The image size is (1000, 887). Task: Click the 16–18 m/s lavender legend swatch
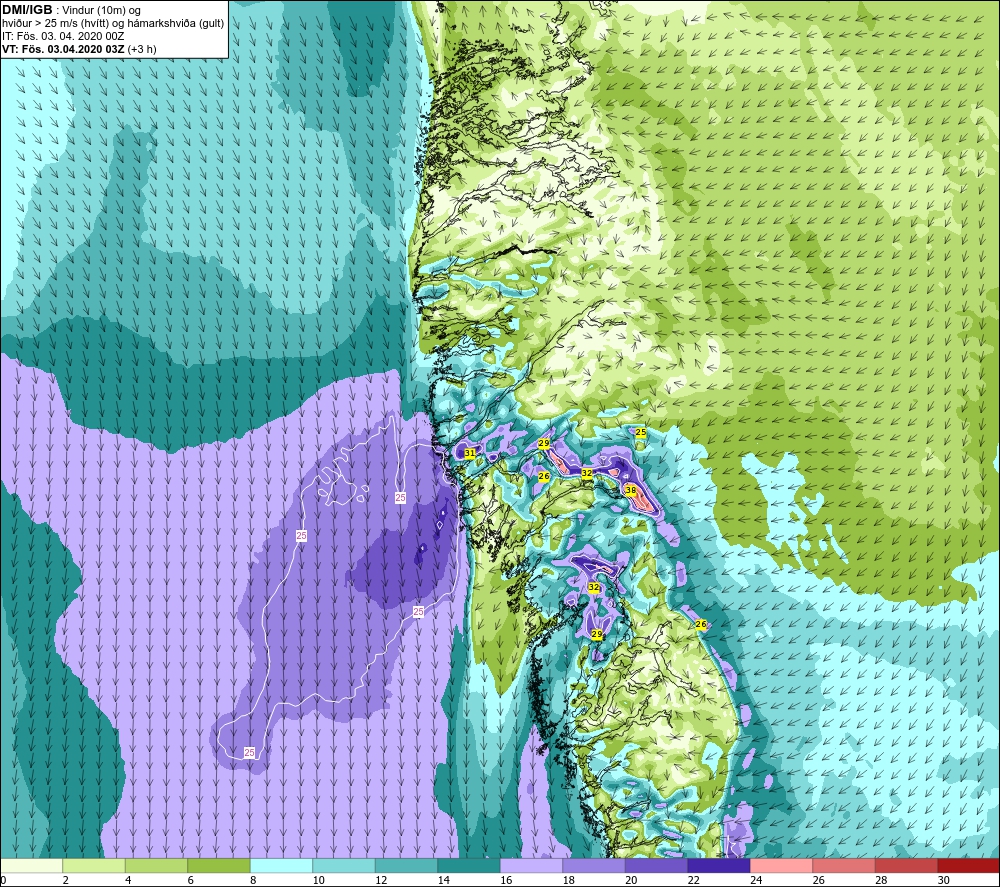tap(531, 865)
